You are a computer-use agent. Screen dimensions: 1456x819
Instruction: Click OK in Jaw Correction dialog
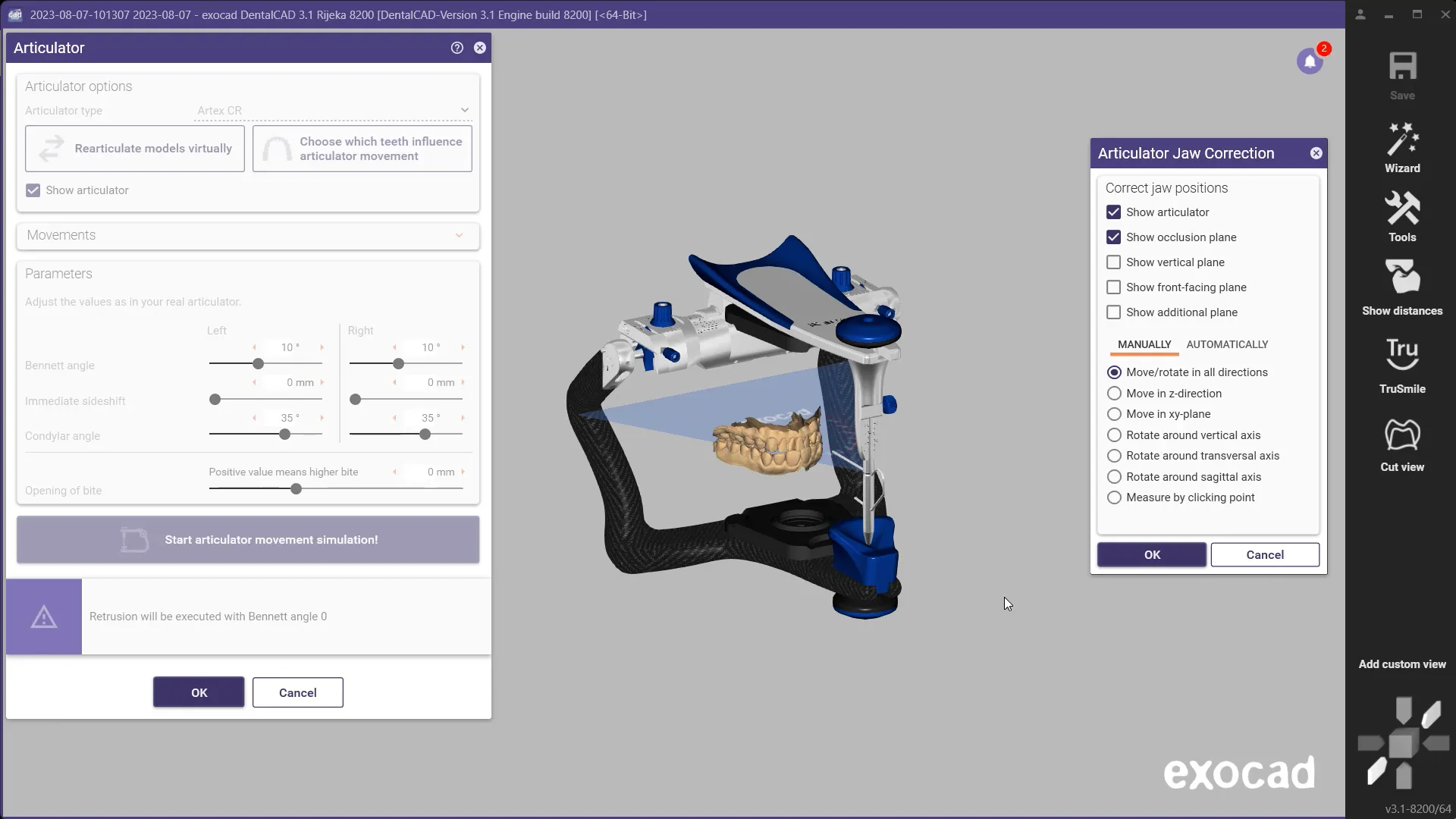pos(1152,555)
